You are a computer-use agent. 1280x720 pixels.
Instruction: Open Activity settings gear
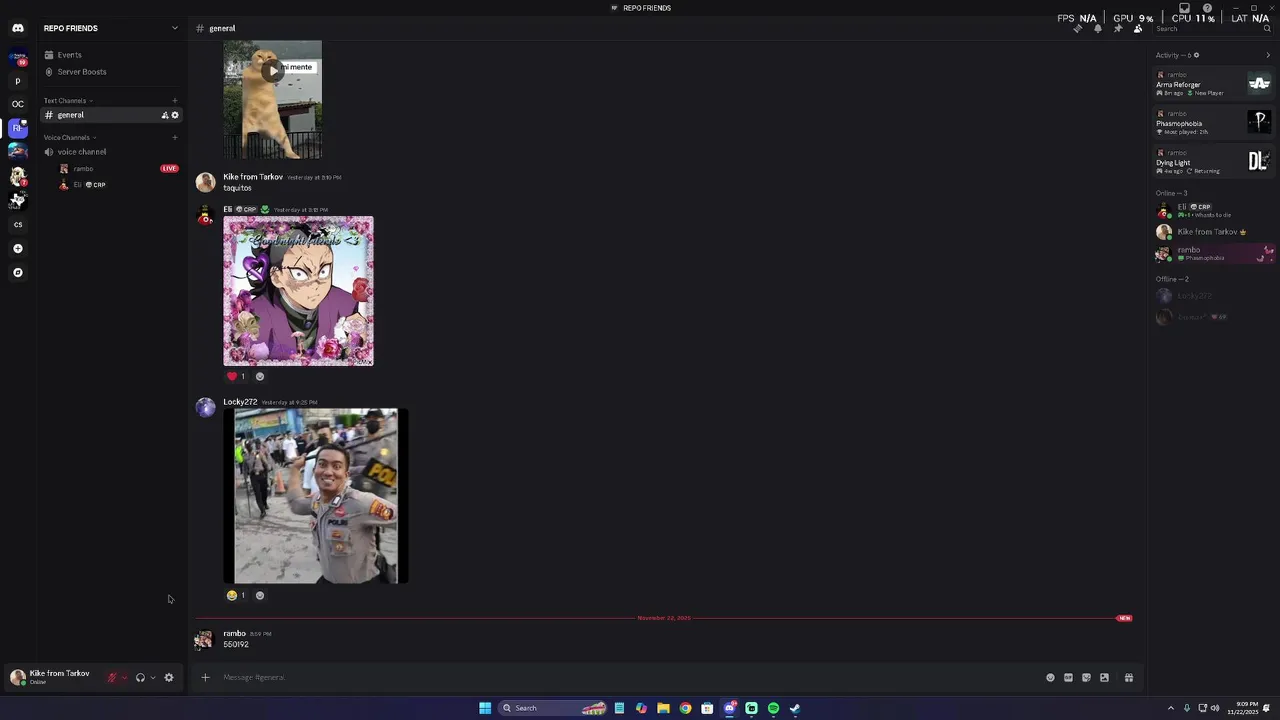tap(1196, 55)
